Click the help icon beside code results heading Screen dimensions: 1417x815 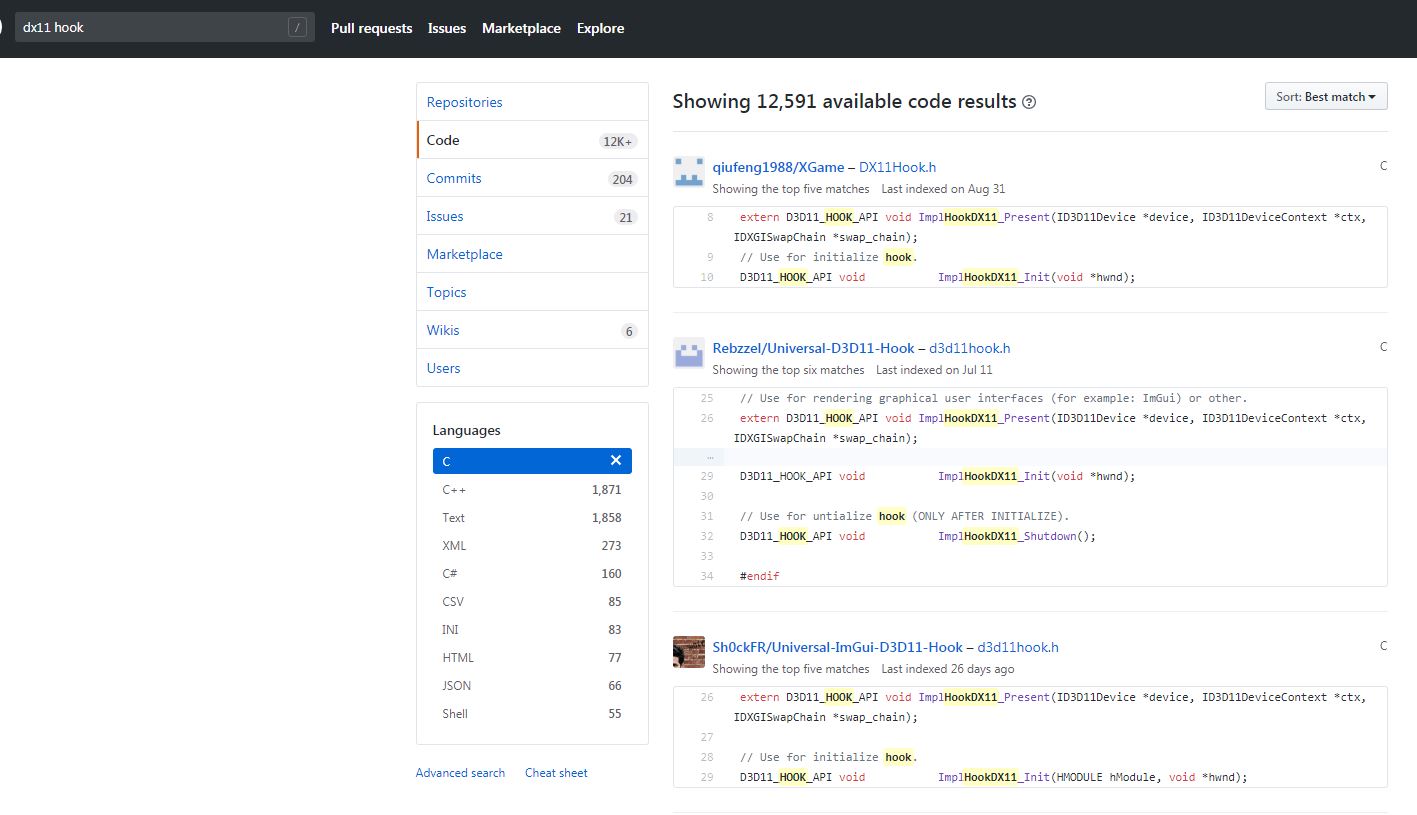pos(1029,102)
